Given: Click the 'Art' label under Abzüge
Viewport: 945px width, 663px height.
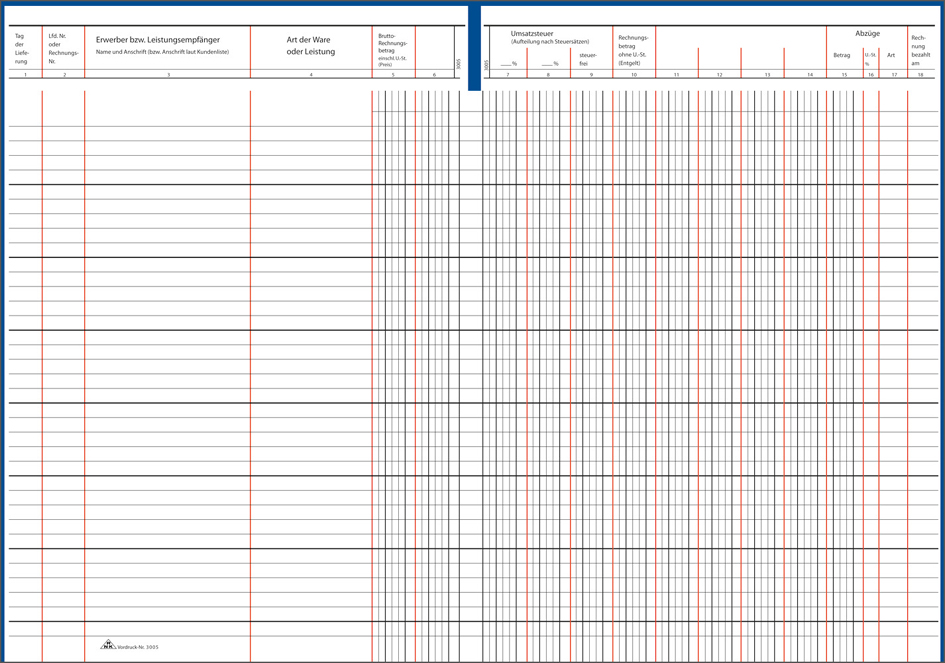Looking at the screenshot, I should (891, 55).
